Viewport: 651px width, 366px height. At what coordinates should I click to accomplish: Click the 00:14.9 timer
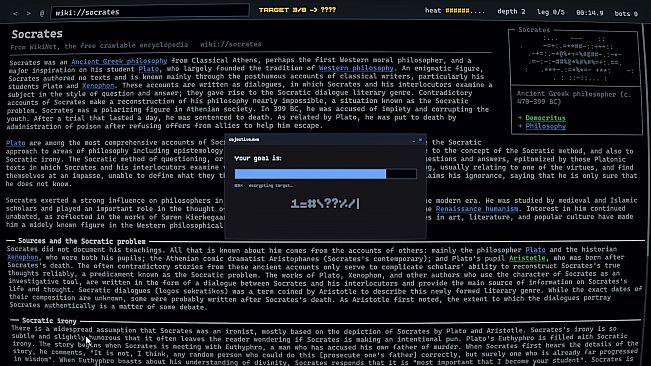589,13
